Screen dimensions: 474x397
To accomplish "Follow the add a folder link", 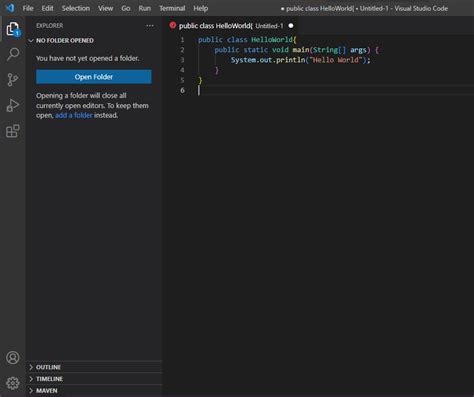I will (x=74, y=115).
